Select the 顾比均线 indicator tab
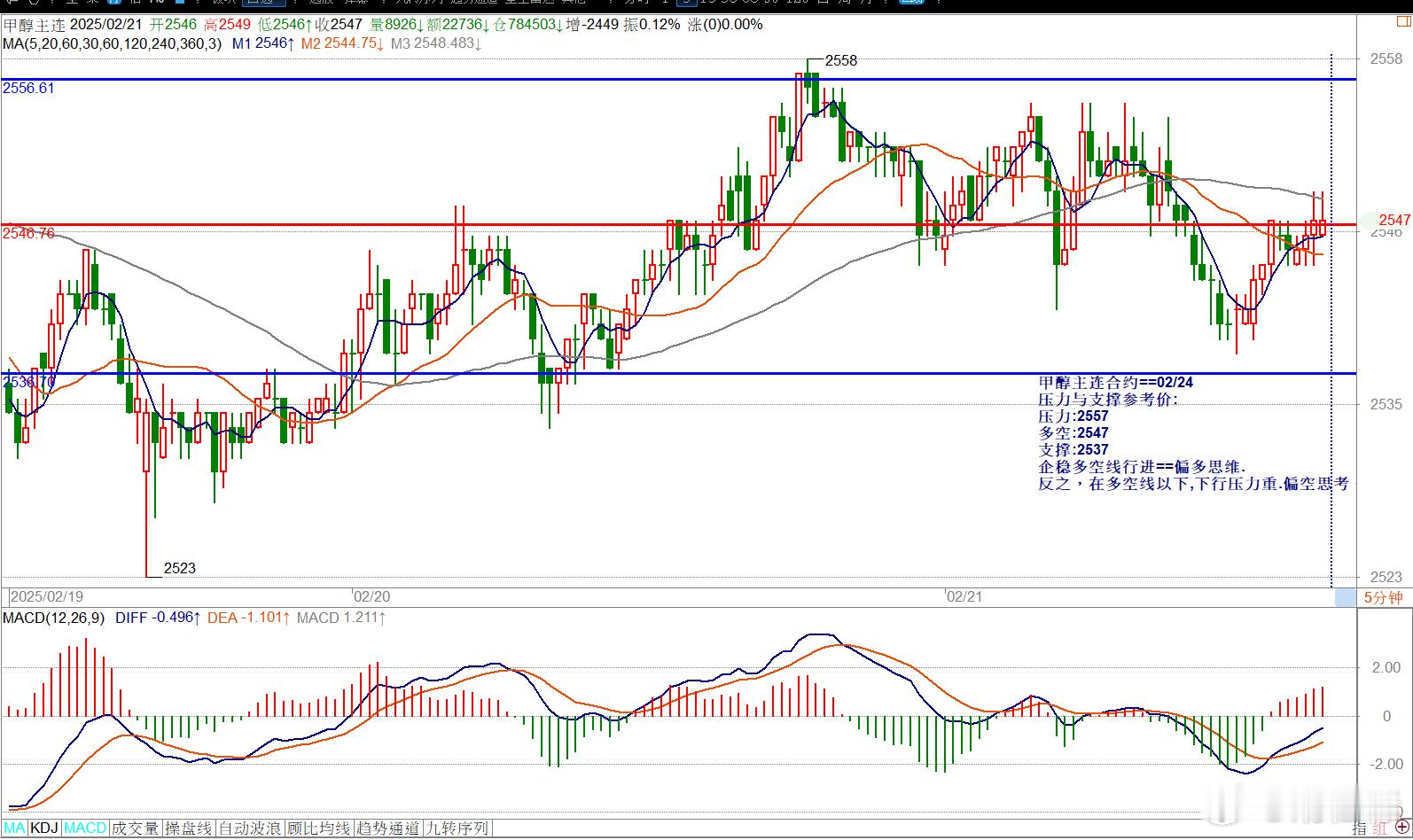Viewport: 1413px width, 840px height. point(319,828)
